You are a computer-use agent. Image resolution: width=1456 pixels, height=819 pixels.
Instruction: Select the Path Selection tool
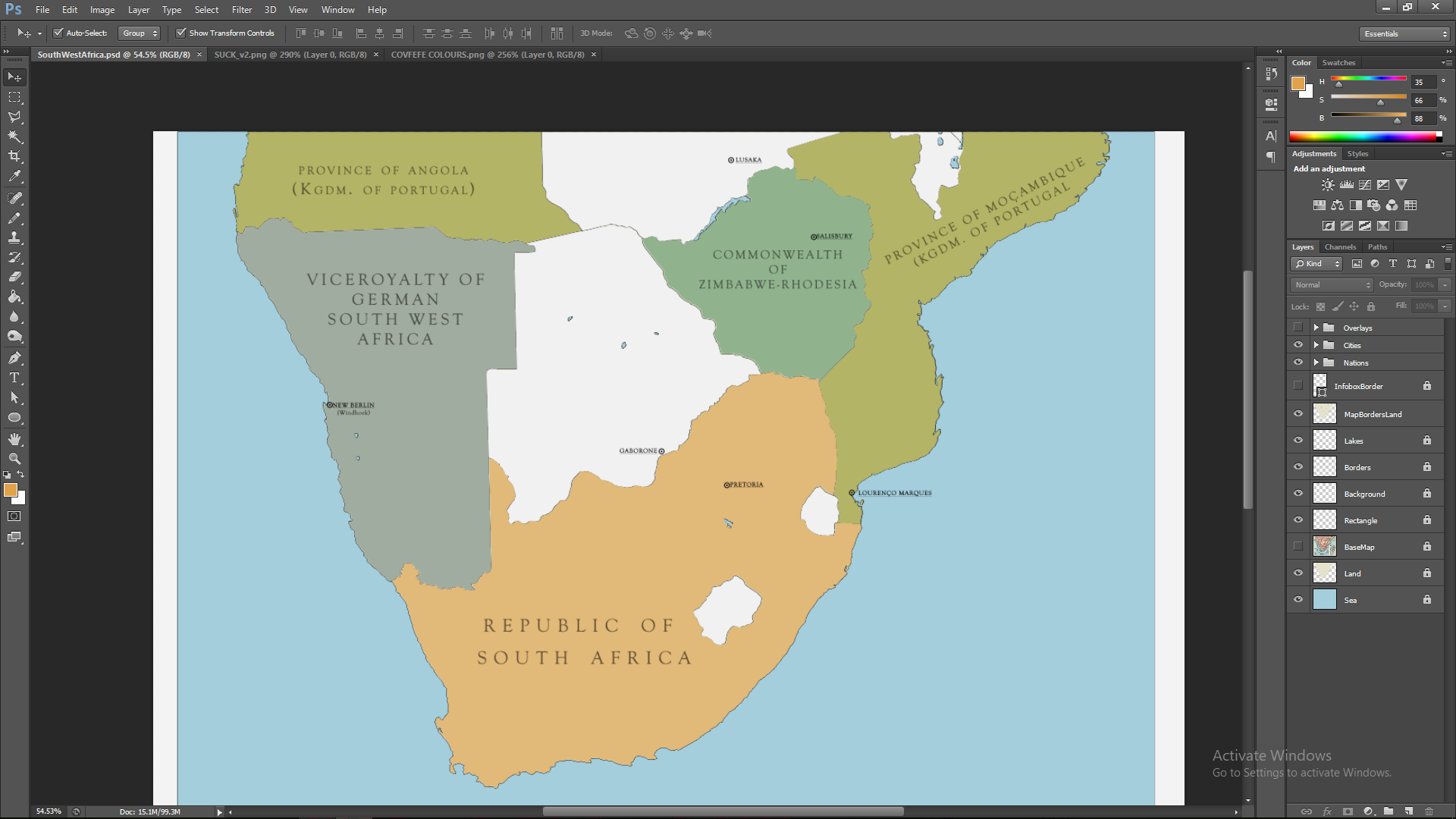pos(14,397)
